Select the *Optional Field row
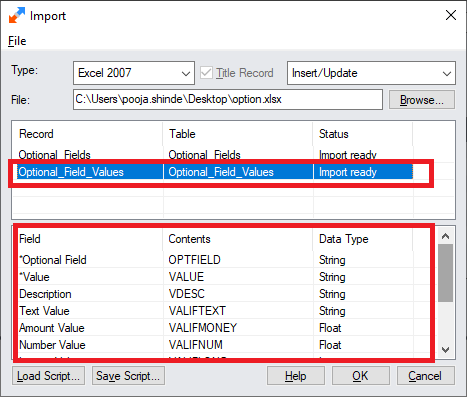 tap(215, 260)
